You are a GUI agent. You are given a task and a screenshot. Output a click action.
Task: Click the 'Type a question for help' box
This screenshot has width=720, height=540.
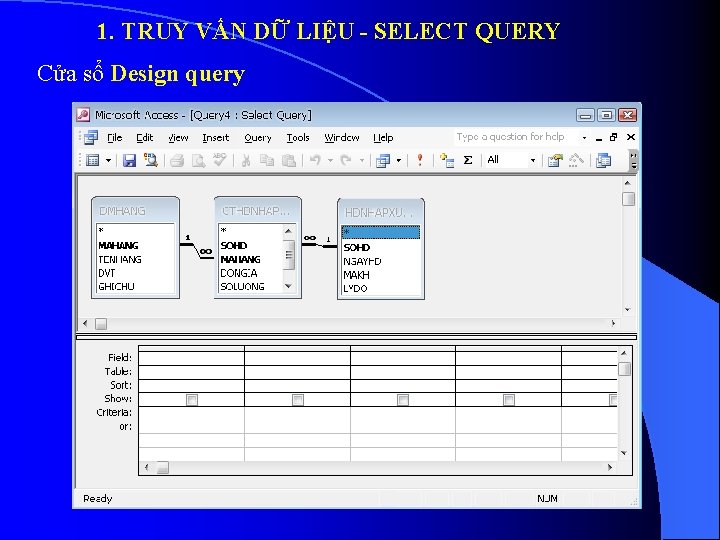516,137
